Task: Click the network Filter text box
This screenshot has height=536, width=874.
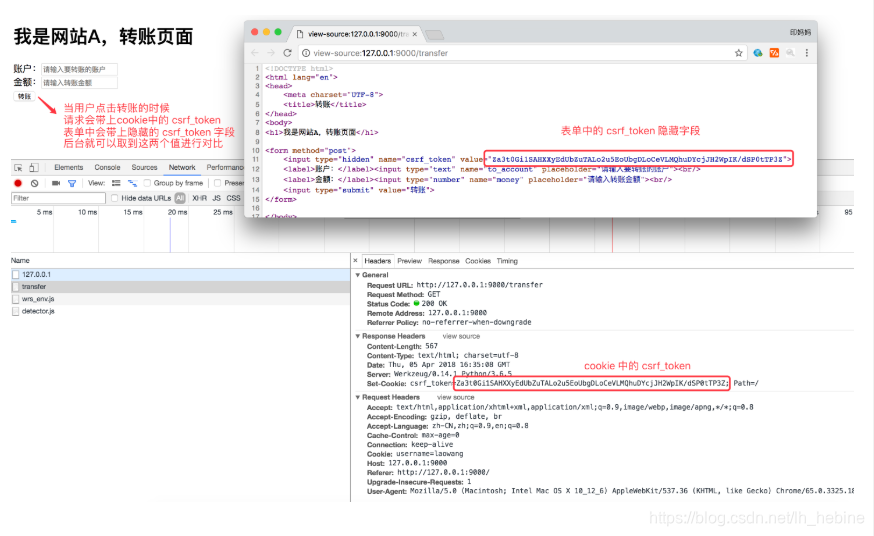Action: pyautogui.click(x=59, y=198)
